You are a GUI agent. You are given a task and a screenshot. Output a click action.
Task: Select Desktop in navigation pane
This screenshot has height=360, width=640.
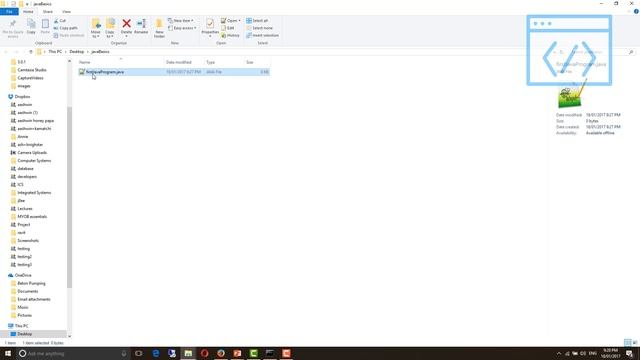[x=24, y=334]
